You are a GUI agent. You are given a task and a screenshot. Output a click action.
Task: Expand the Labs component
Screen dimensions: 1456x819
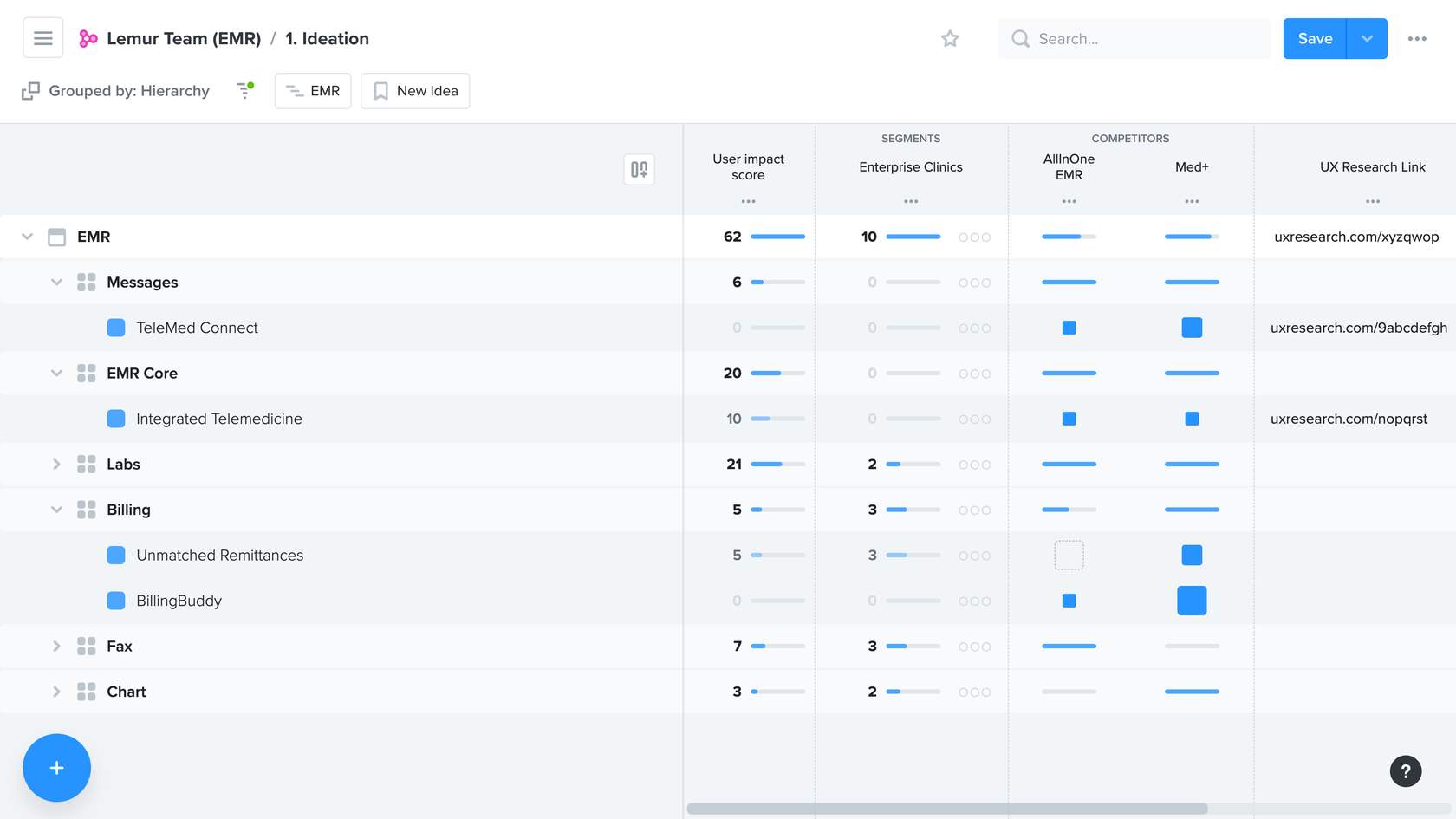click(x=56, y=465)
